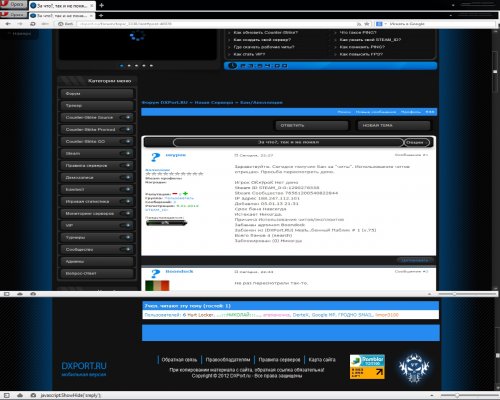
Task: Click red minus reputation icon
Action: (x=175, y=194)
